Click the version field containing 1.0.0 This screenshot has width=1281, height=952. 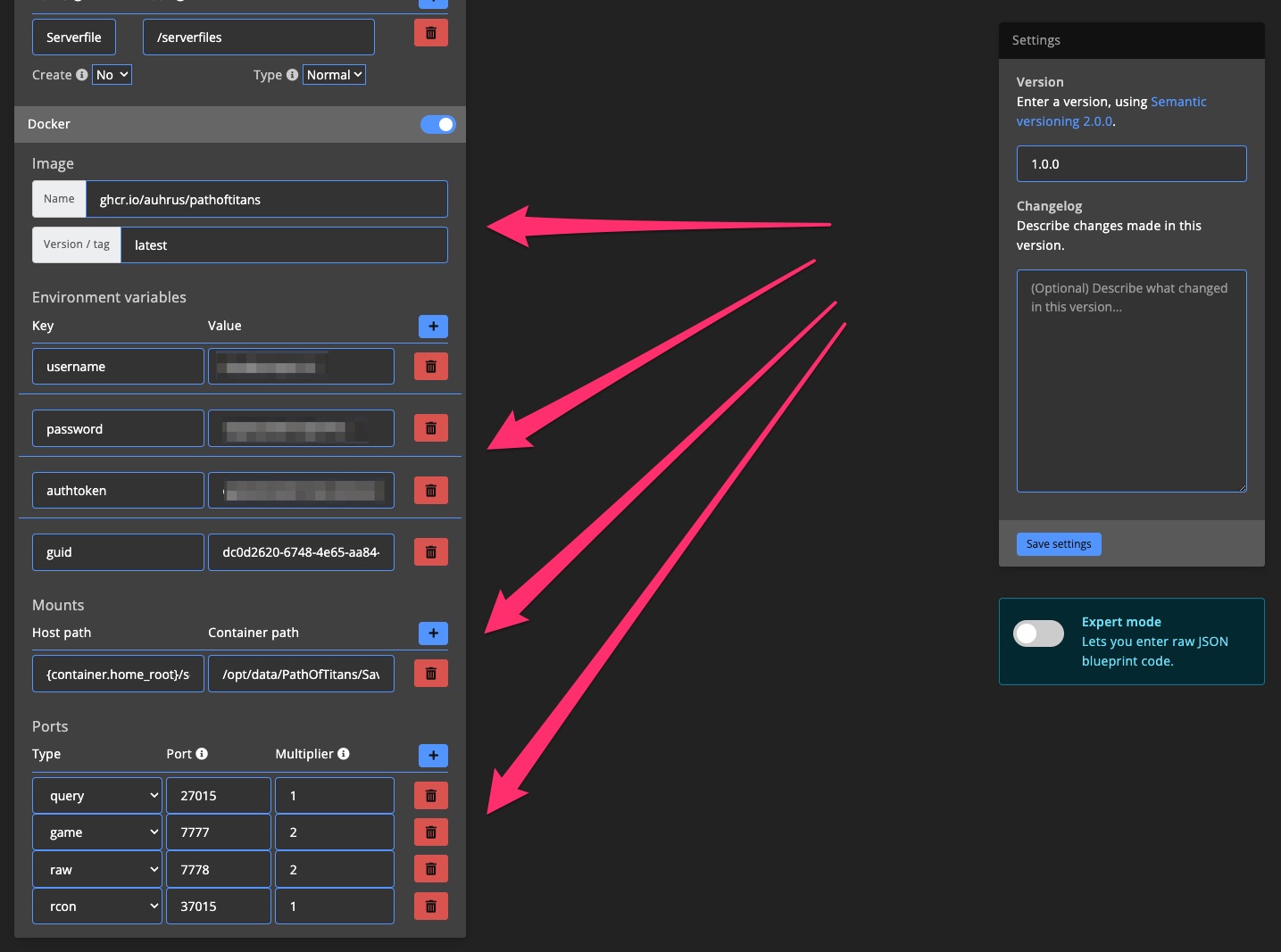pyautogui.click(x=1131, y=163)
